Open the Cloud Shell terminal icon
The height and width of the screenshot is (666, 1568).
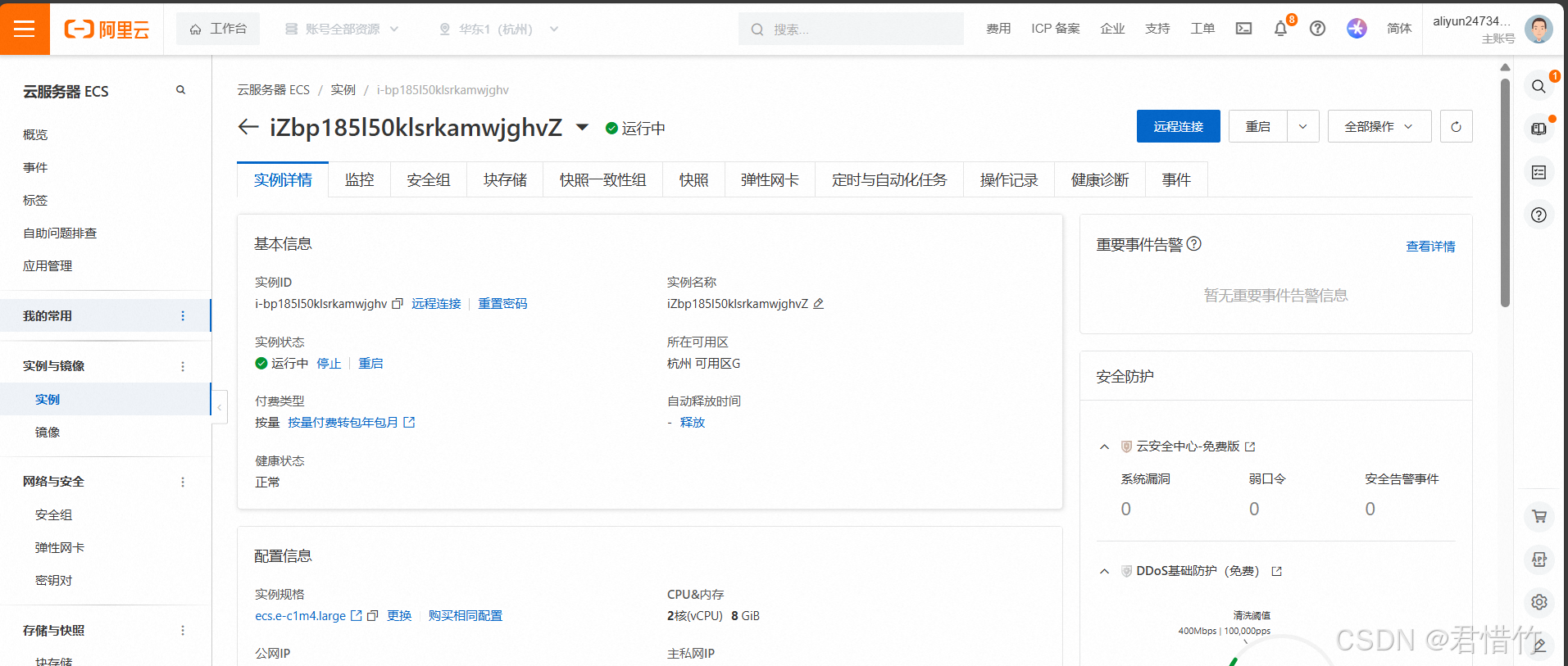(1243, 29)
